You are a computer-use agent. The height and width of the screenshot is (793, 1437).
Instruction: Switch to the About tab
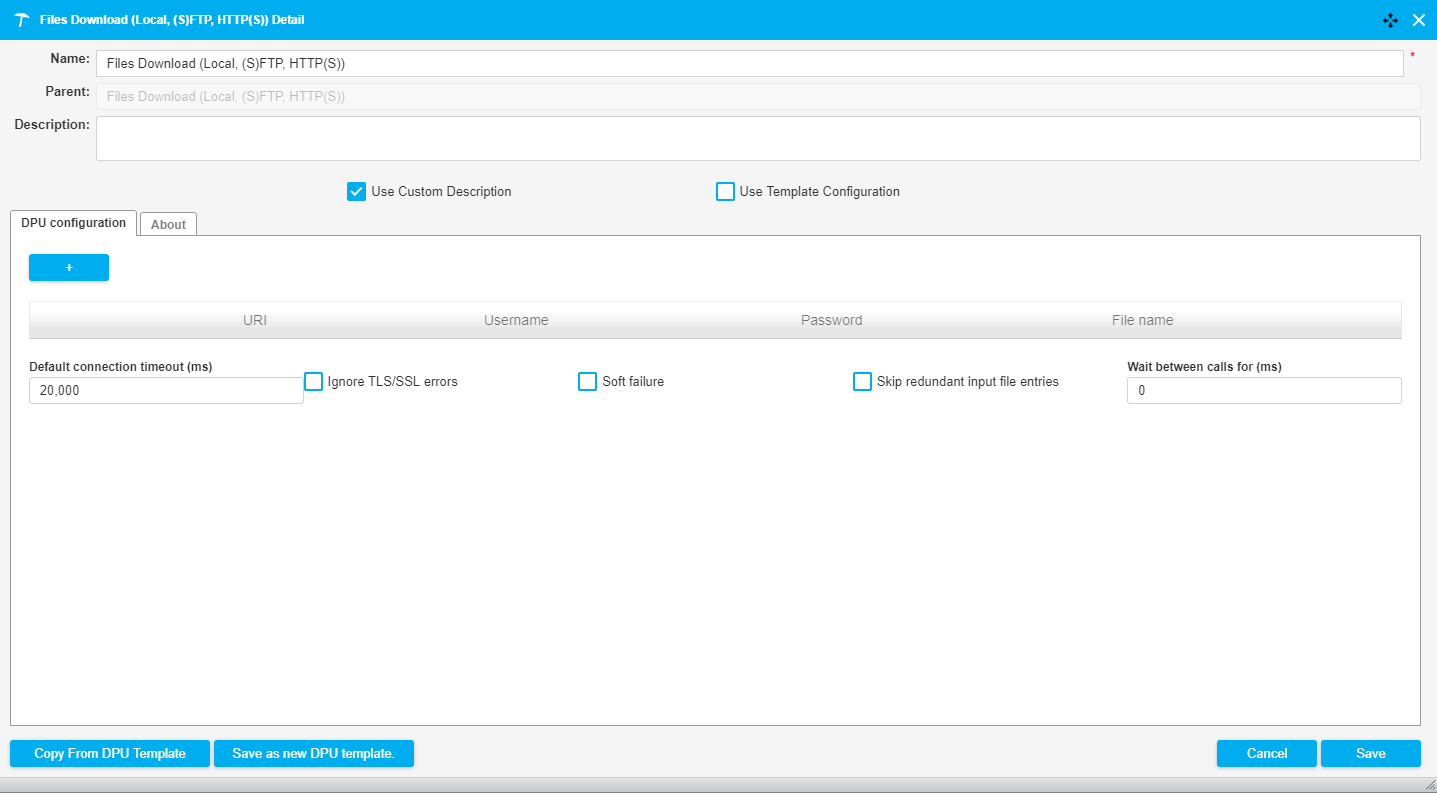(168, 225)
